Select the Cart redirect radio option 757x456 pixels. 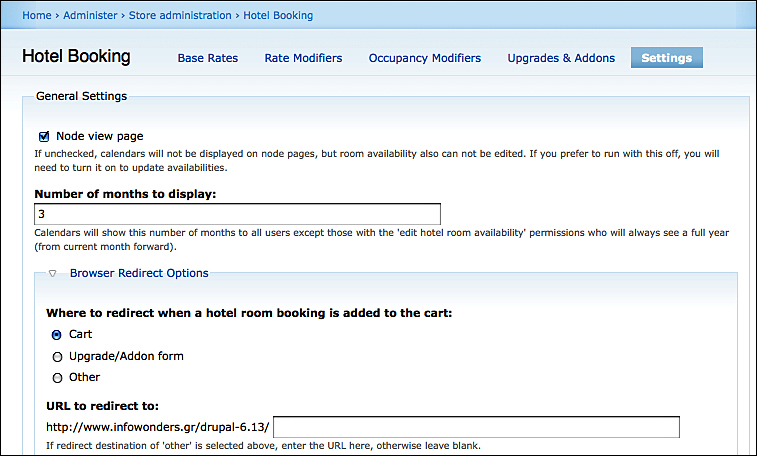tap(57, 335)
